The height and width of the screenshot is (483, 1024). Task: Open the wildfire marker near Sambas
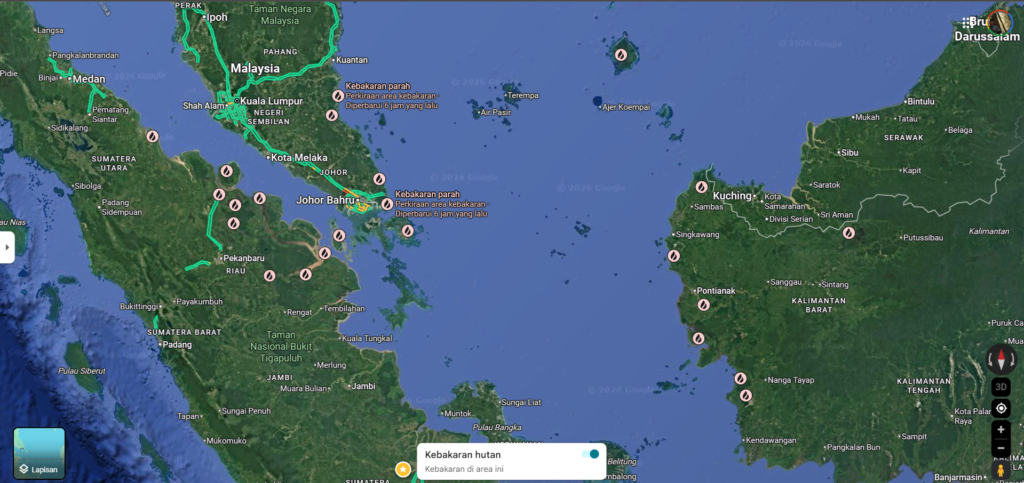click(700, 185)
